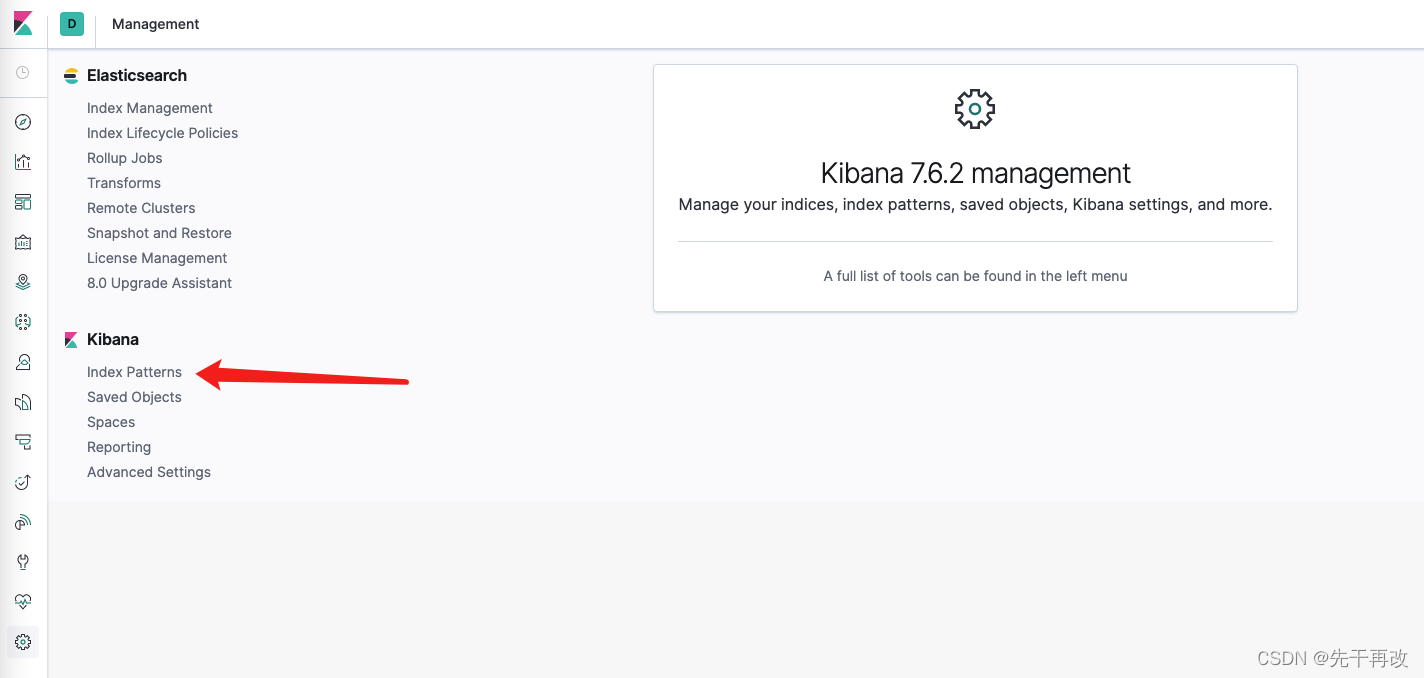Go to Snapshot and Restore
The width and height of the screenshot is (1424, 678).
(159, 233)
